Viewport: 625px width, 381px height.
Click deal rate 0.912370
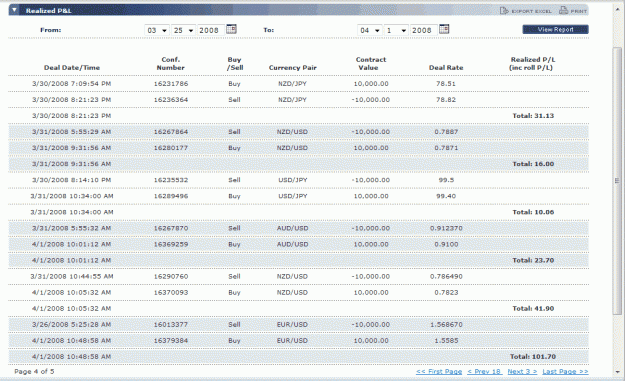click(446, 228)
